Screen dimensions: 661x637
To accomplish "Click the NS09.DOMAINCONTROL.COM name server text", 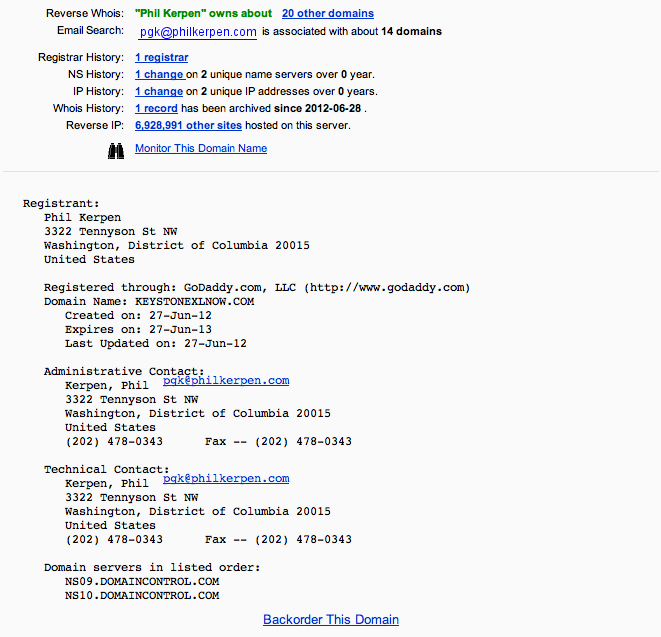I will pos(142,581).
